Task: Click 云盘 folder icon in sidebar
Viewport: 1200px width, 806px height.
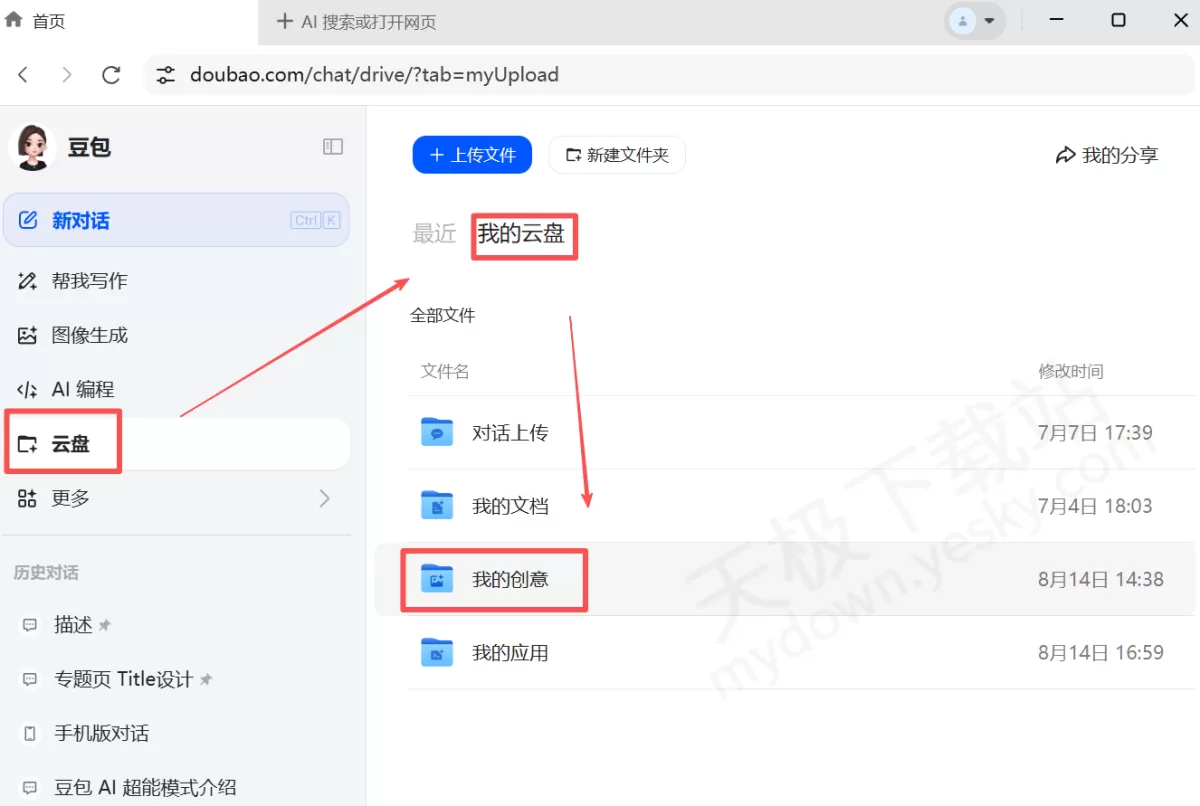Action: coord(28,444)
